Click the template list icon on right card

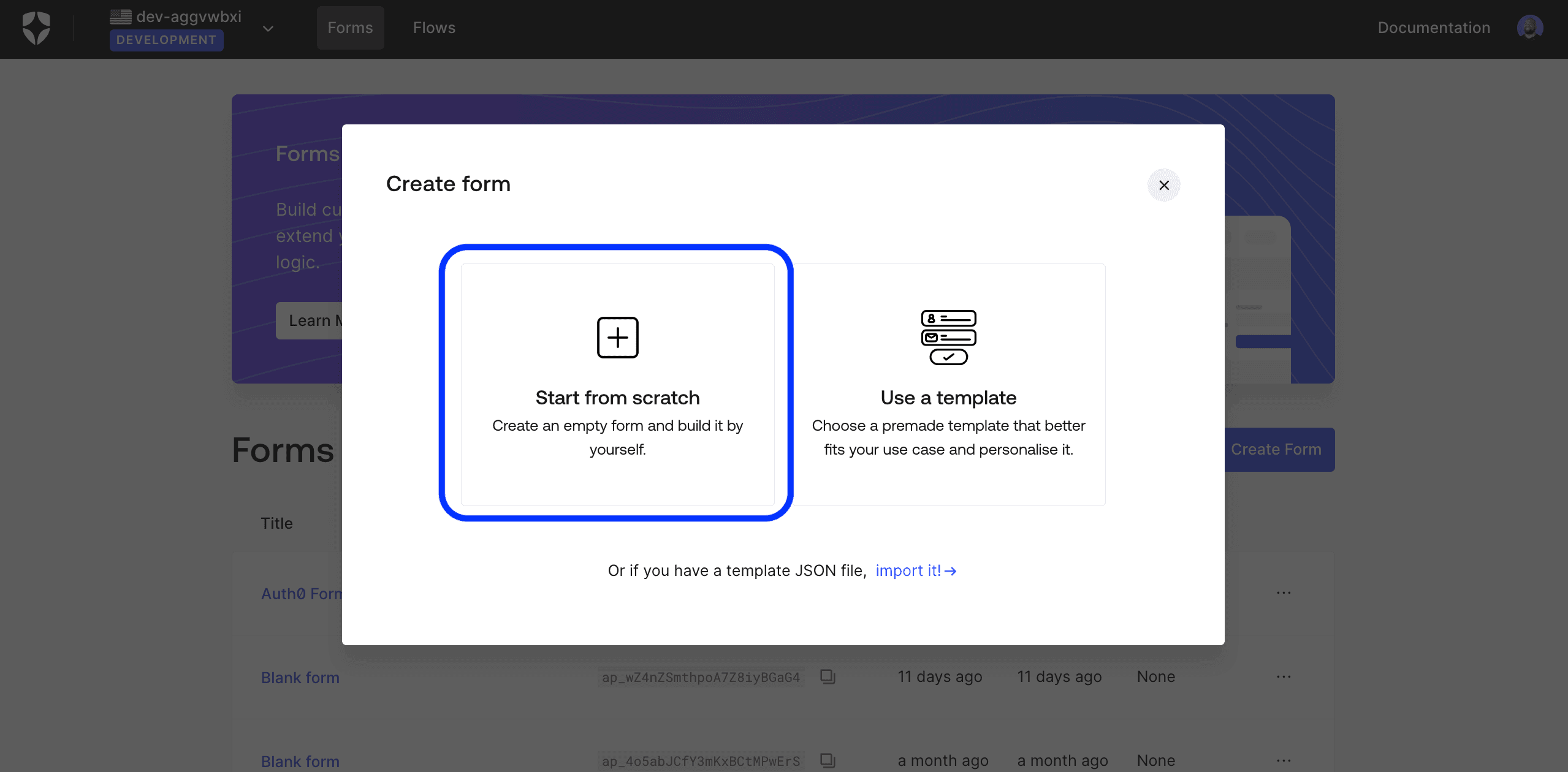(x=948, y=337)
